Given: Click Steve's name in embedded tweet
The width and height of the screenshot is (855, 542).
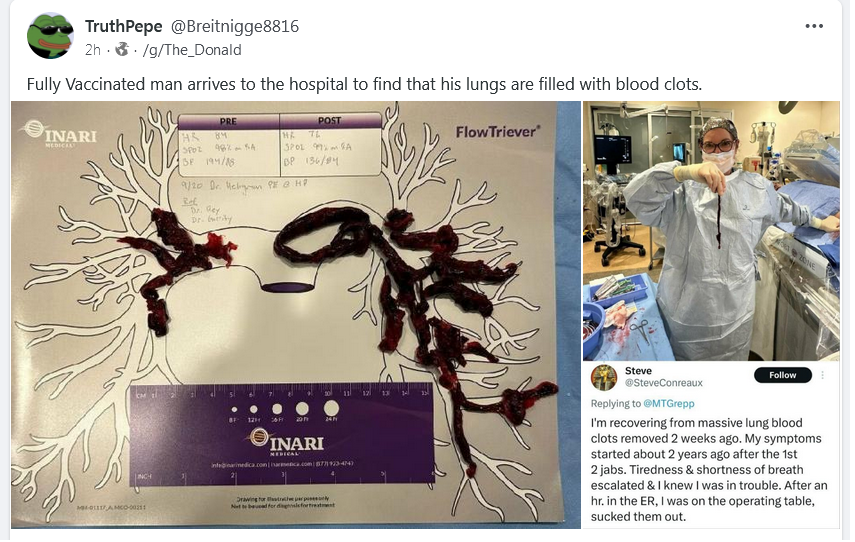Looking at the screenshot, I should coord(638,371).
